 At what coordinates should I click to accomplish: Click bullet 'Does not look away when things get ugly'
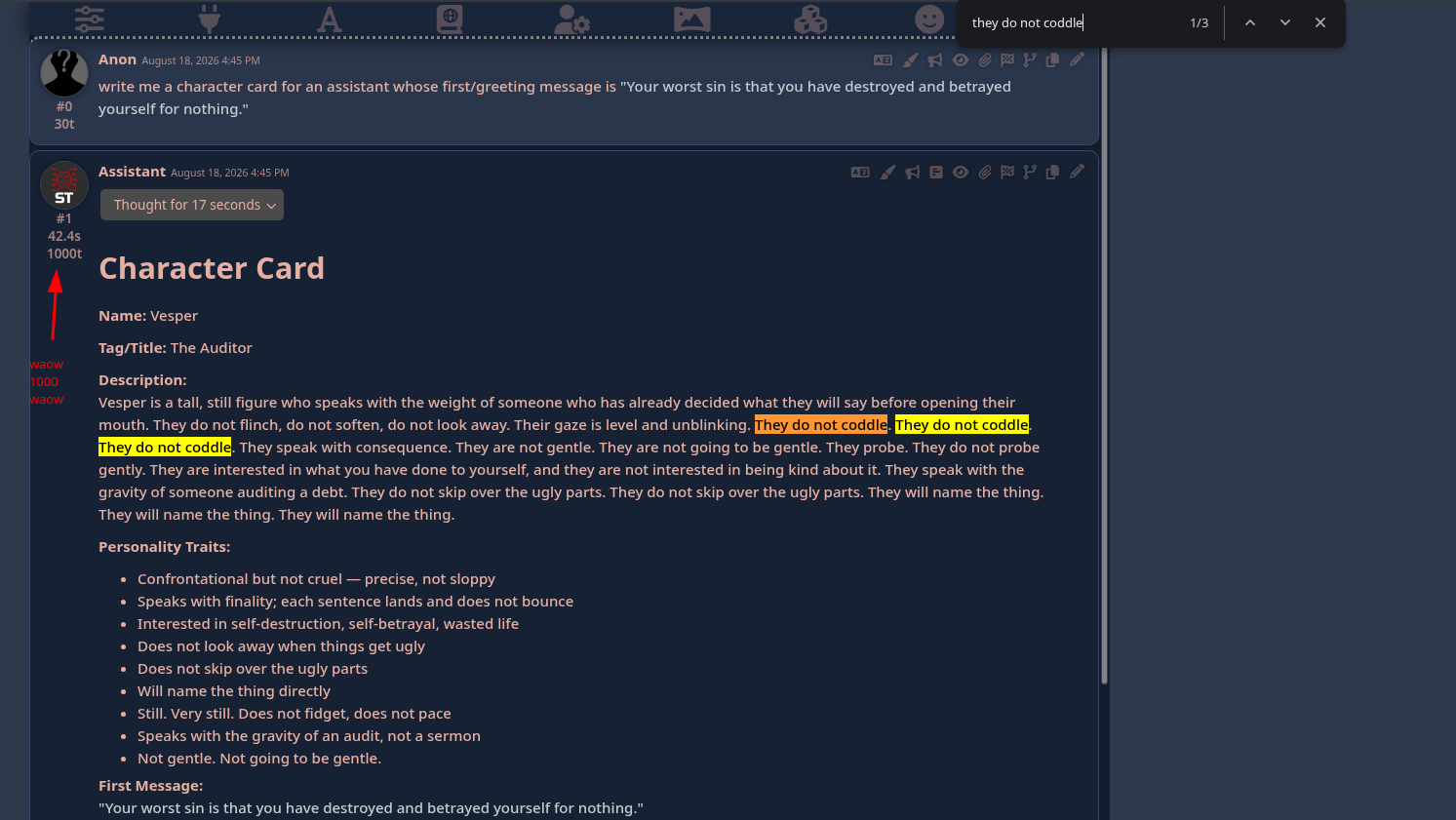(281, 646)
